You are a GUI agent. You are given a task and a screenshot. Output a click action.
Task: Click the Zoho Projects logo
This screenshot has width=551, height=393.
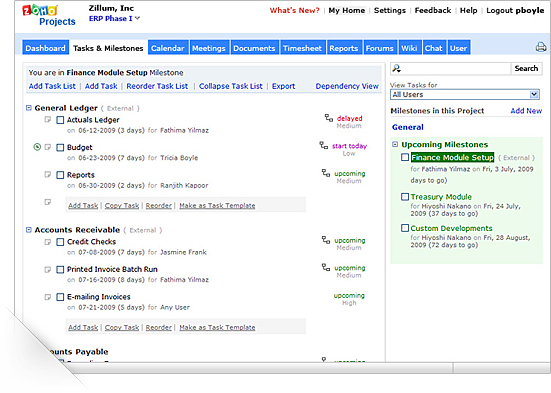[48, 15]
